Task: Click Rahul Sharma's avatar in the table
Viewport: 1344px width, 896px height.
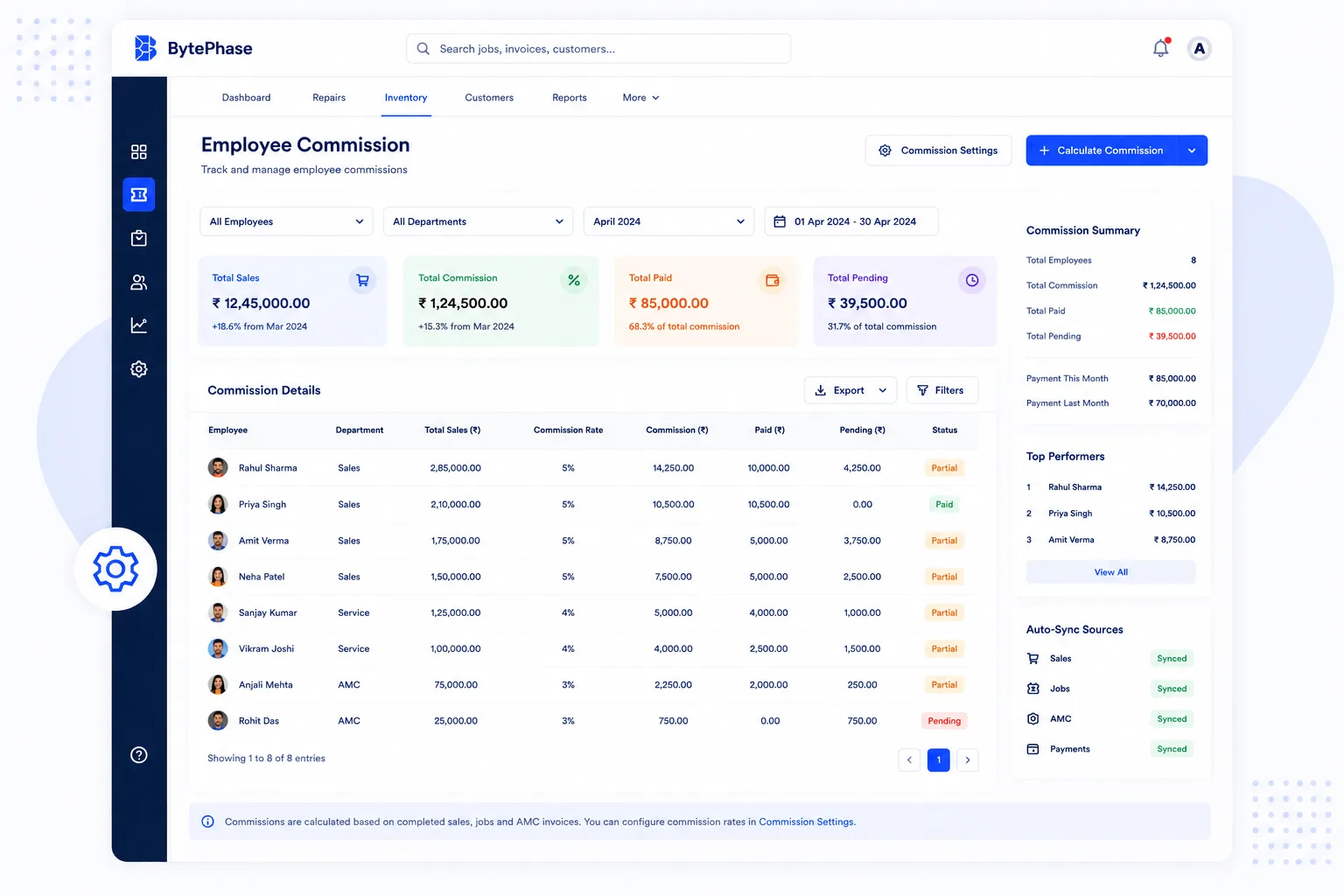Action: point(218,467)
